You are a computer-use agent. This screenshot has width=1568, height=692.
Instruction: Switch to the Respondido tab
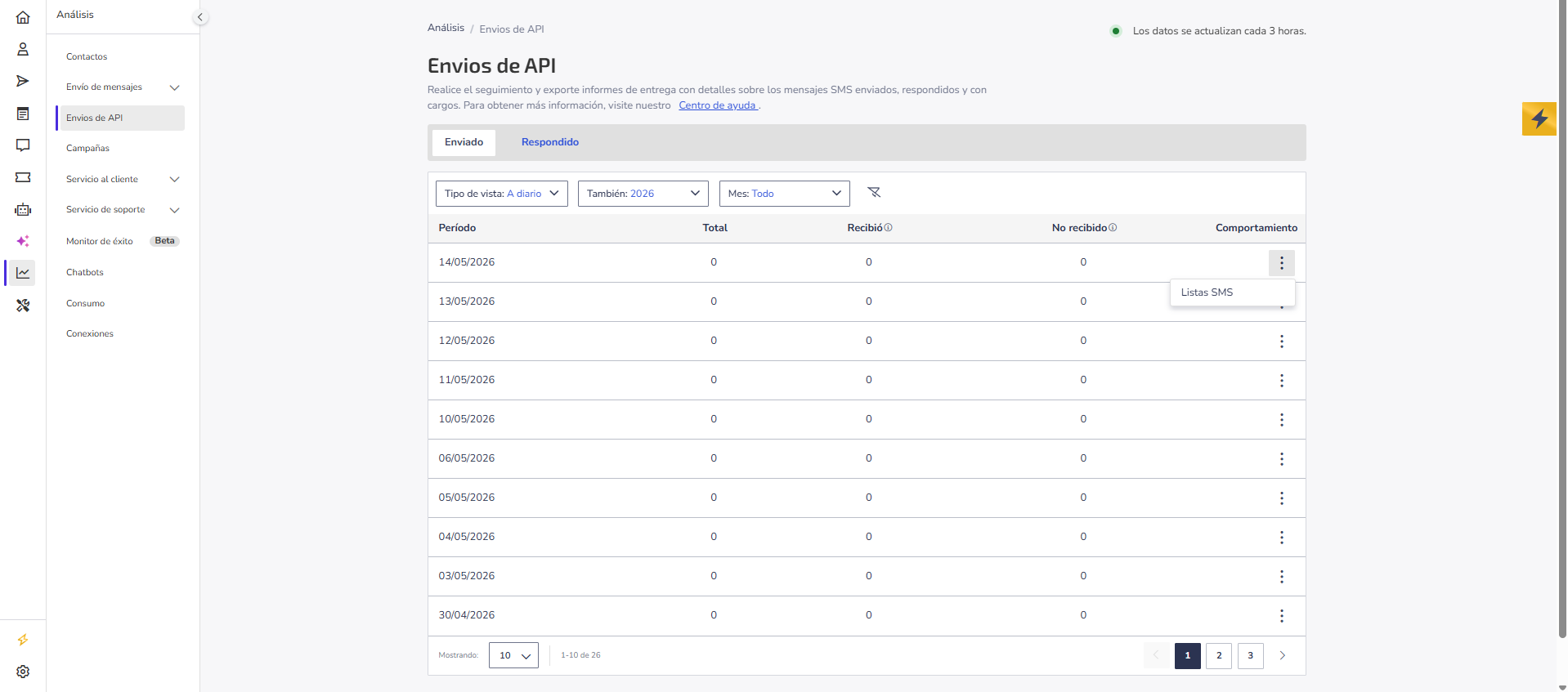coord(550,142)
